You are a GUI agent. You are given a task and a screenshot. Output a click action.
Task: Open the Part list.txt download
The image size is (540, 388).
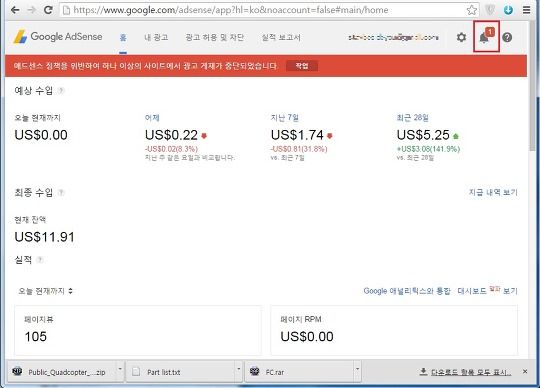tap(180, 371)
